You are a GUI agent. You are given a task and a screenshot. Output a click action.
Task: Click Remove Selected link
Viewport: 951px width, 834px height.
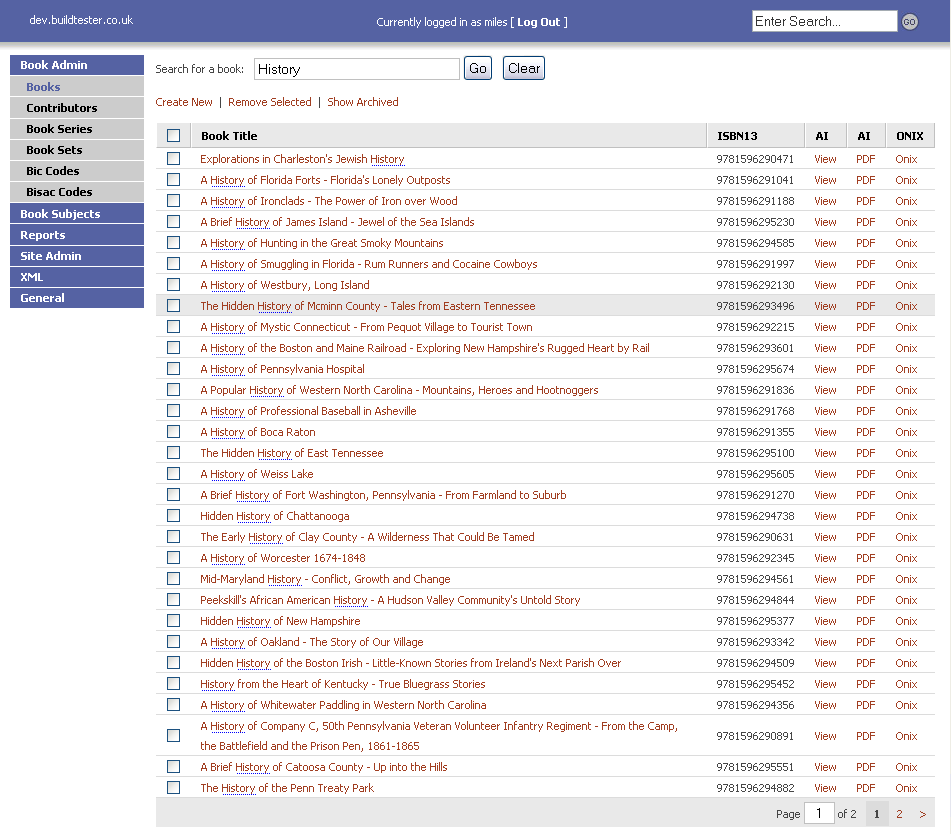pyautogui.click(x=270, y=102)
